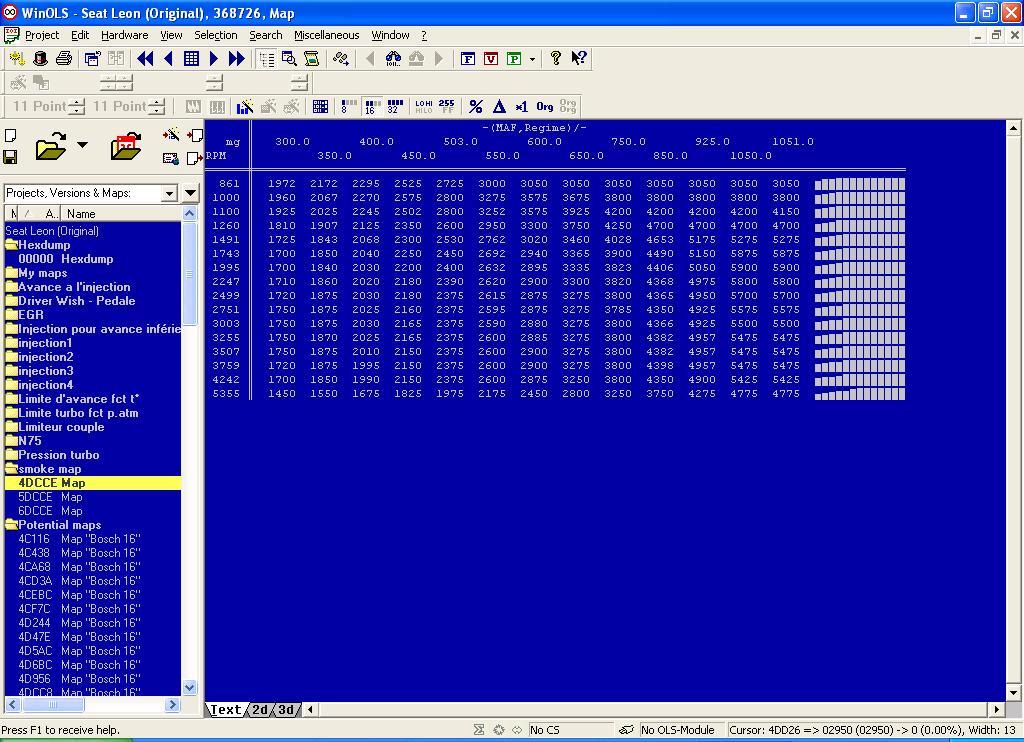The image size is (1024, 742).
Task: Click the x1 factor icon
Action: click(x=521, y=106)
